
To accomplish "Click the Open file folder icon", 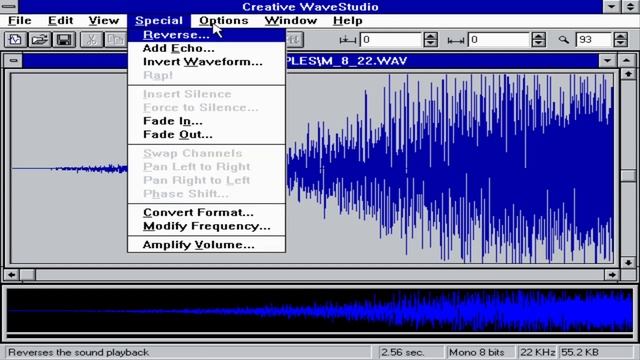I will click(x=40, y=40).
